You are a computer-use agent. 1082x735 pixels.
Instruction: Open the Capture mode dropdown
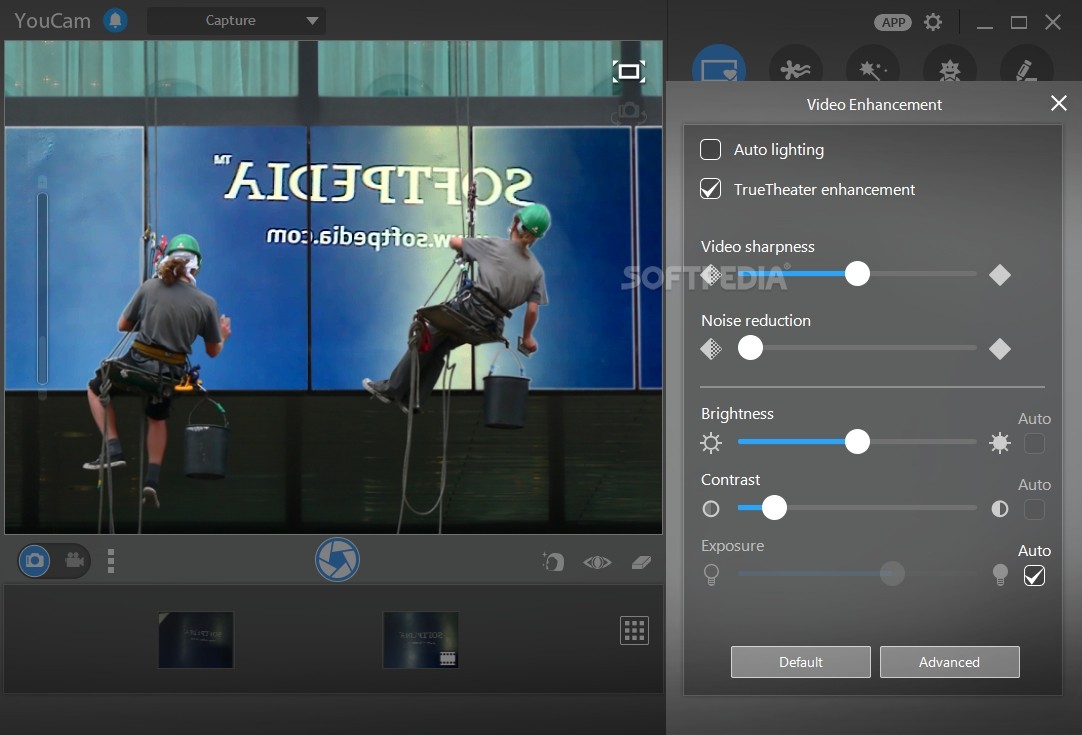236,21
